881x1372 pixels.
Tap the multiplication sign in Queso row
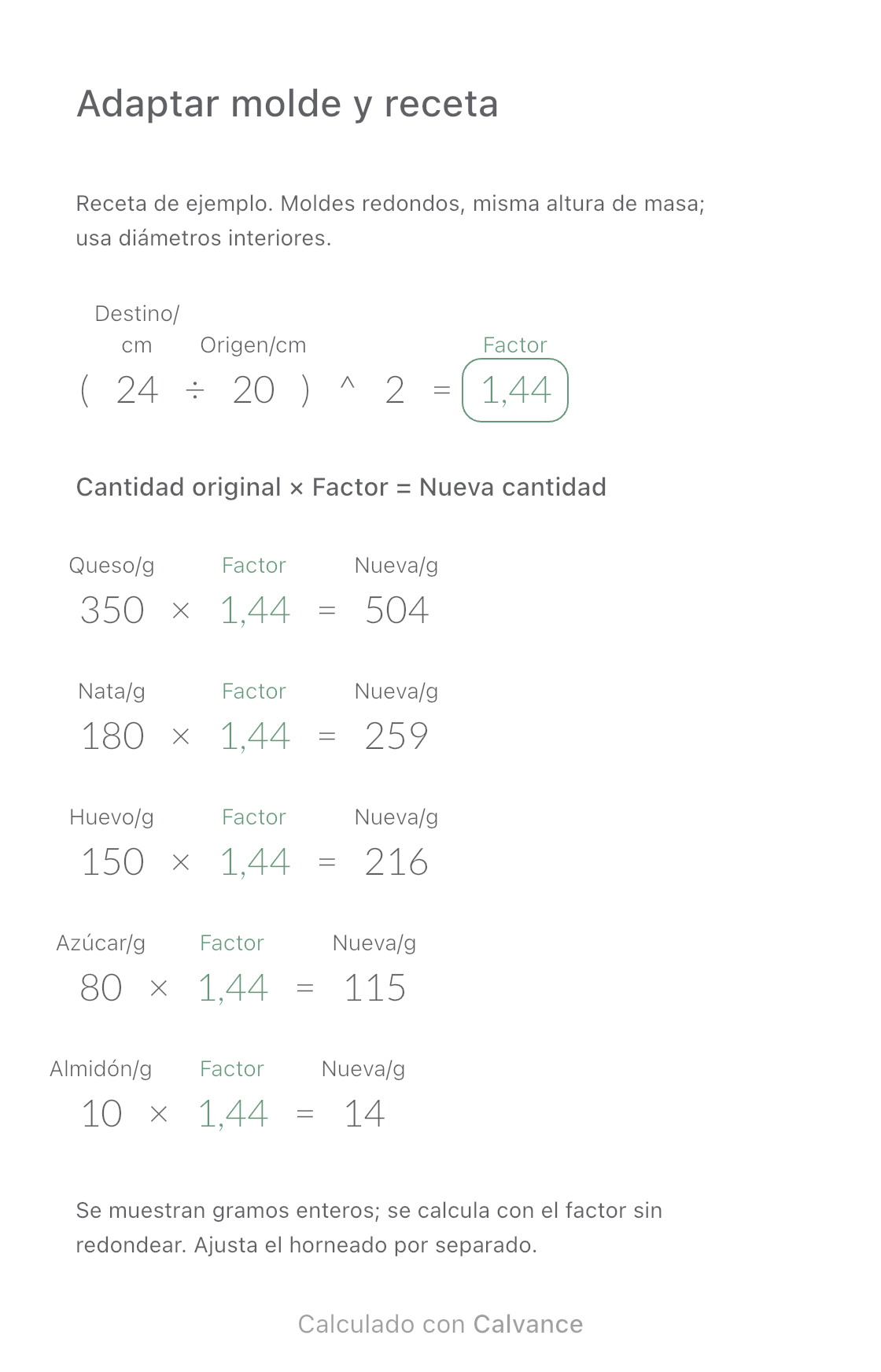181,610
